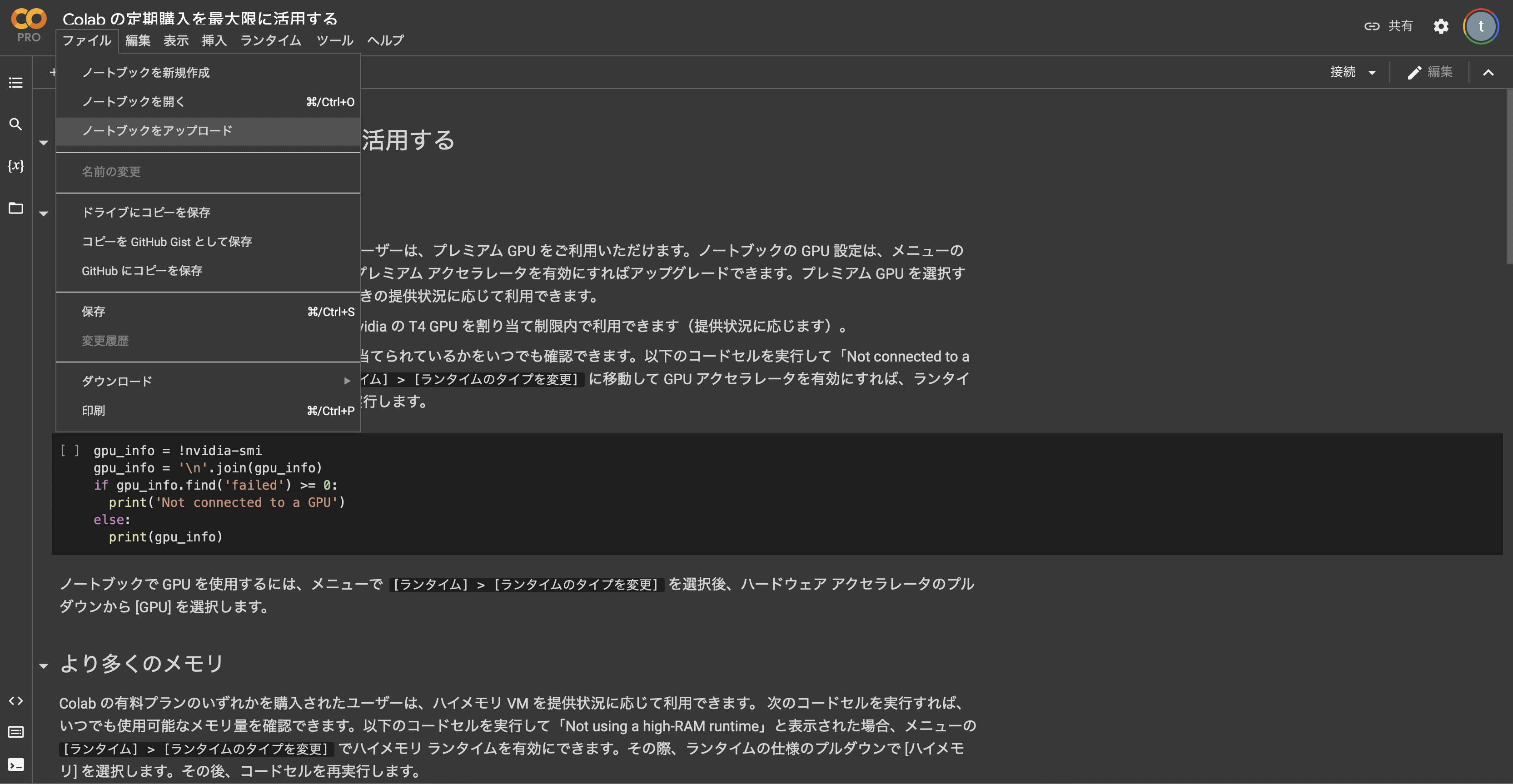The height and width of the screenshot is (784, 1513).
Task: Click the 編集 mode button text
Action: [x=1440, y=72]
